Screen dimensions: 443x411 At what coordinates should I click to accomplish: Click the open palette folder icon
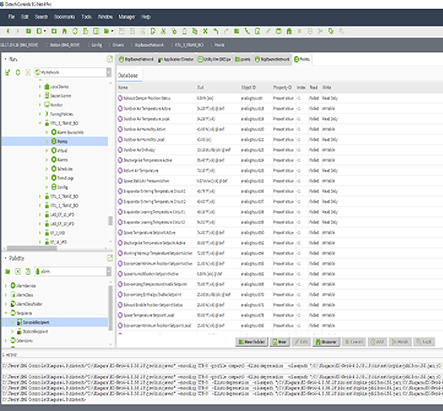coord(8,272)
